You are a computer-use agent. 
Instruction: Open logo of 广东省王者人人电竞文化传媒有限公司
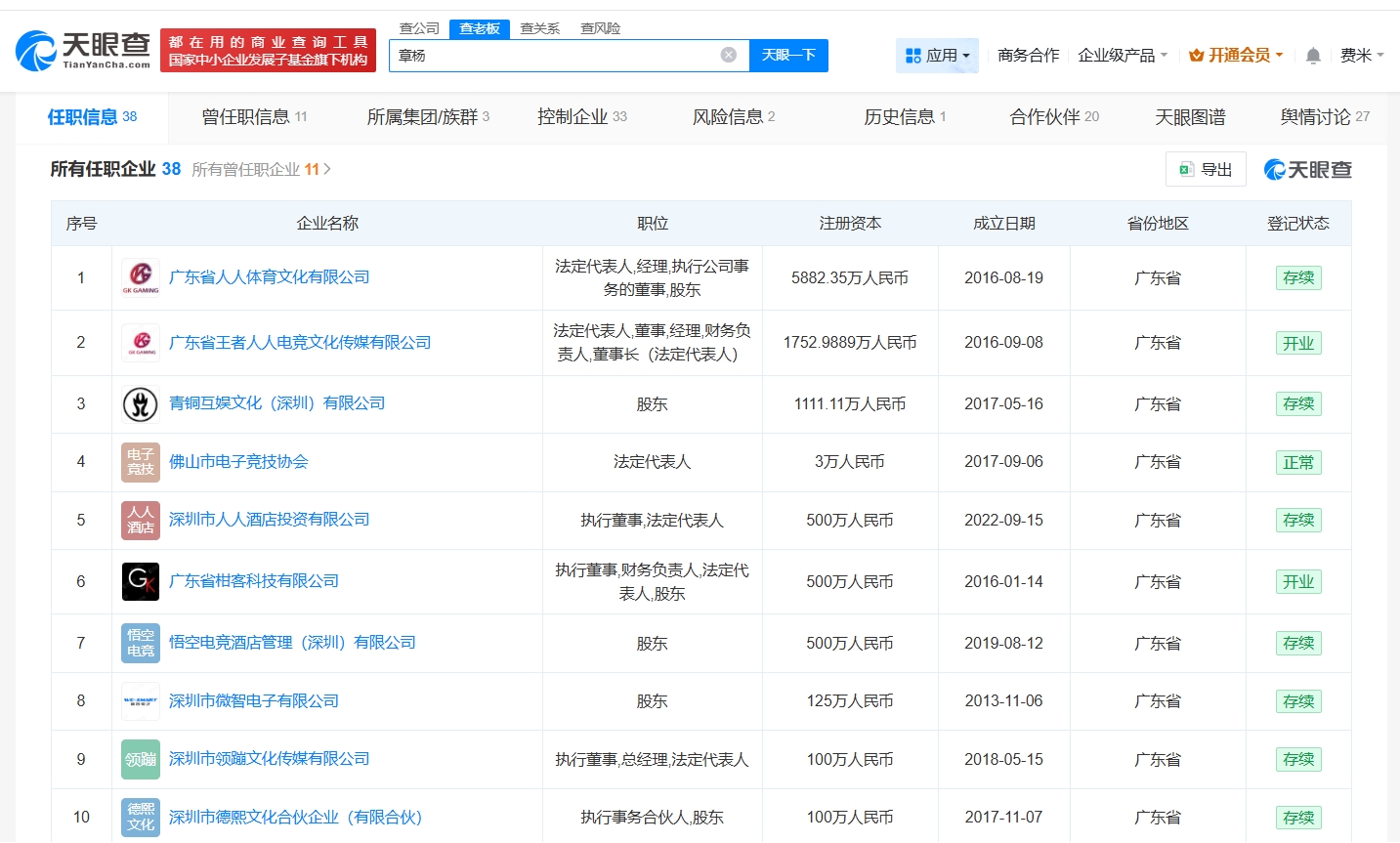(x=141, y=343)
